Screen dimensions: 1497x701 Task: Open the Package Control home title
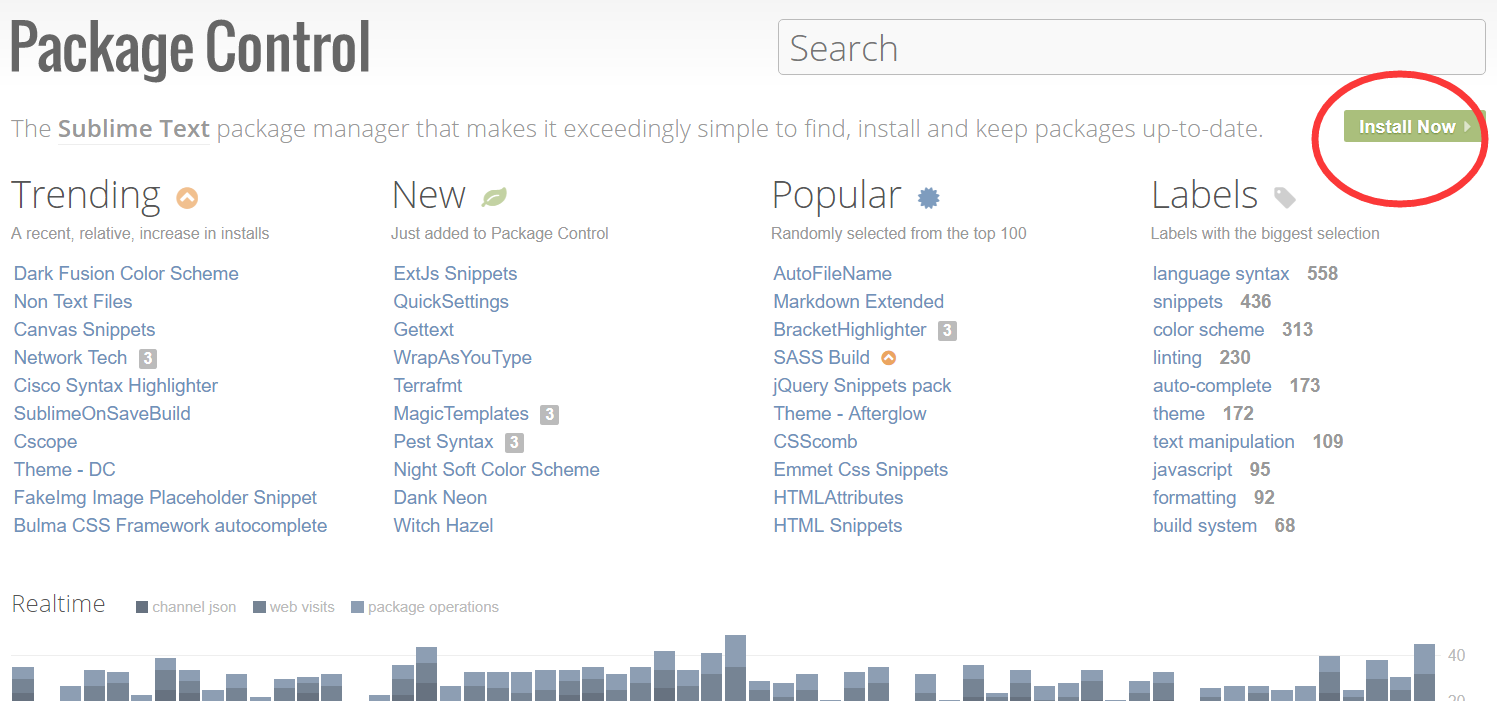(190, 47)
